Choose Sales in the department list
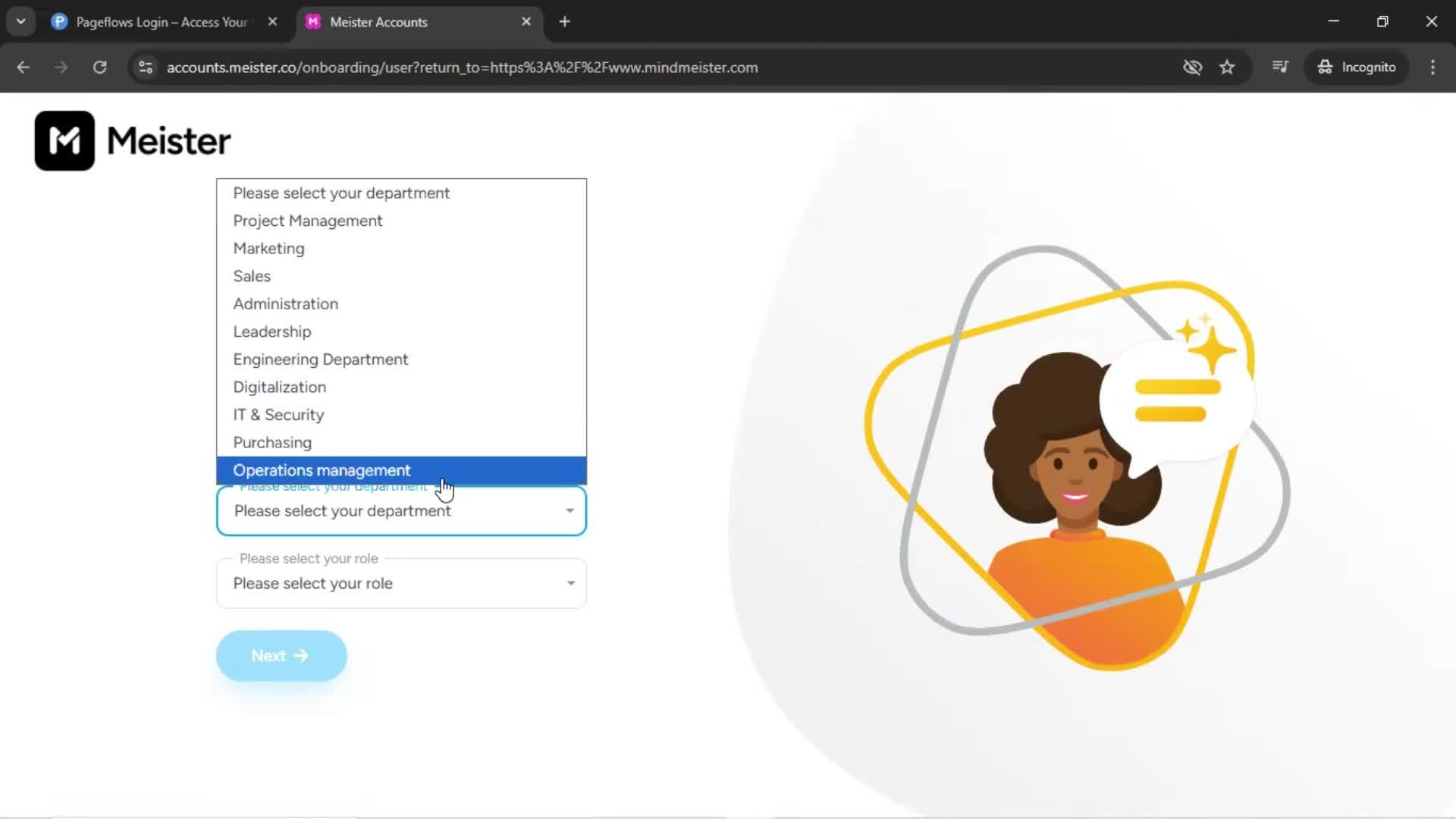Screen dimensions: 1456x819 (401, 276)
